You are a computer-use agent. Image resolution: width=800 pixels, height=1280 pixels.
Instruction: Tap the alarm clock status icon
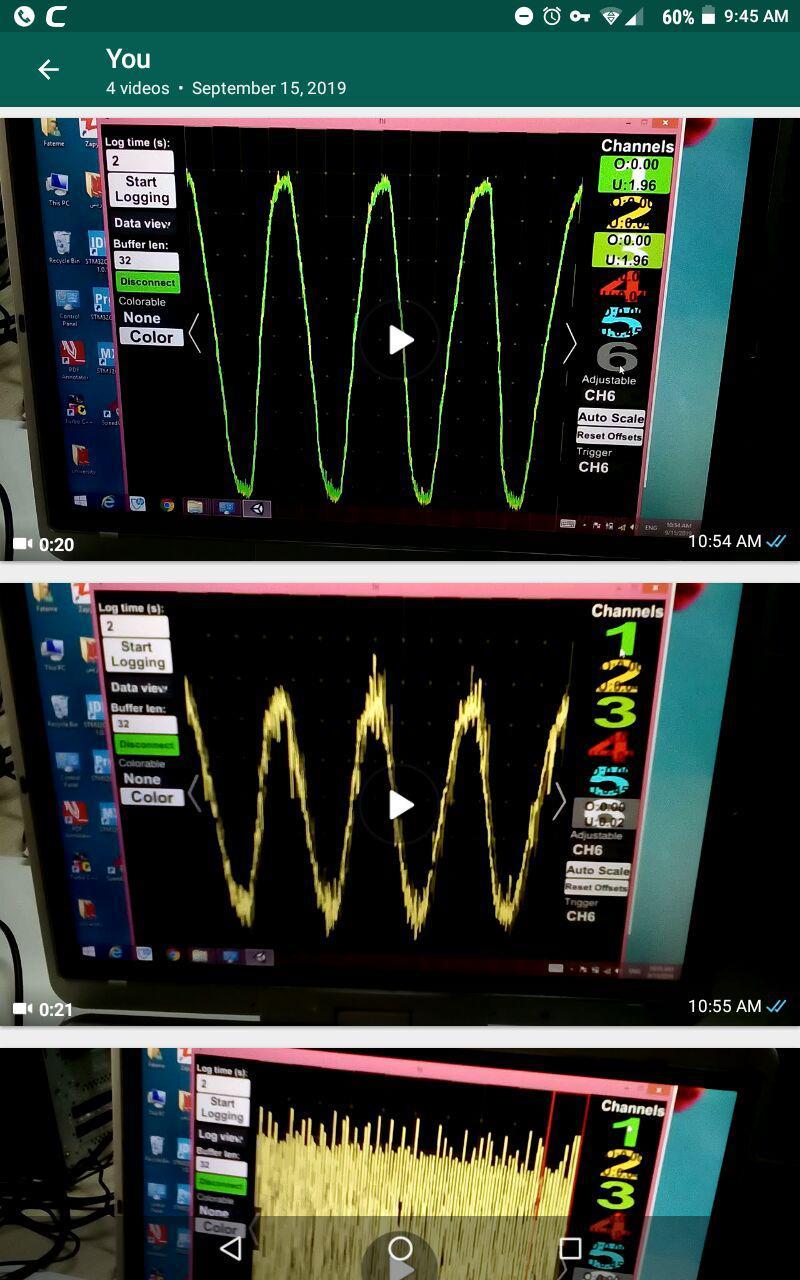552,16
